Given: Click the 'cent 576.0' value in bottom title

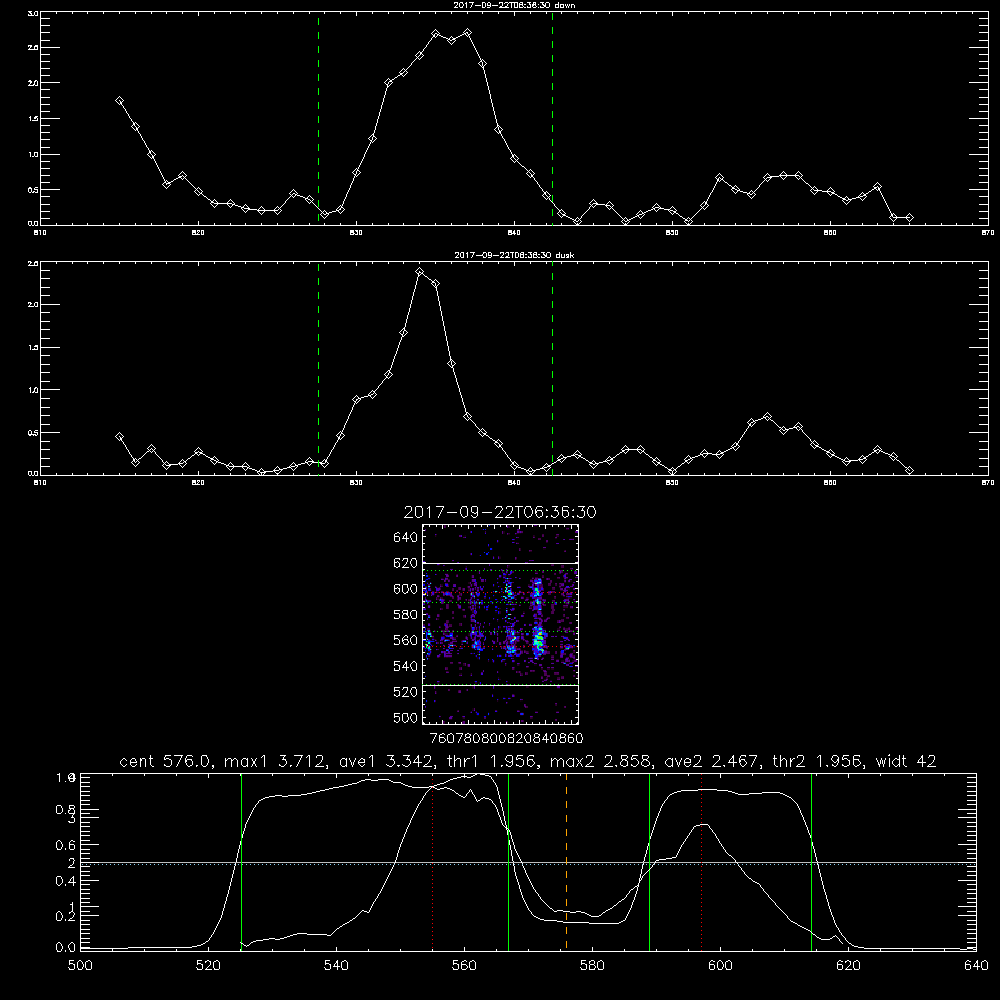Looking at the screenshot, I should click(x=165, y=761).
